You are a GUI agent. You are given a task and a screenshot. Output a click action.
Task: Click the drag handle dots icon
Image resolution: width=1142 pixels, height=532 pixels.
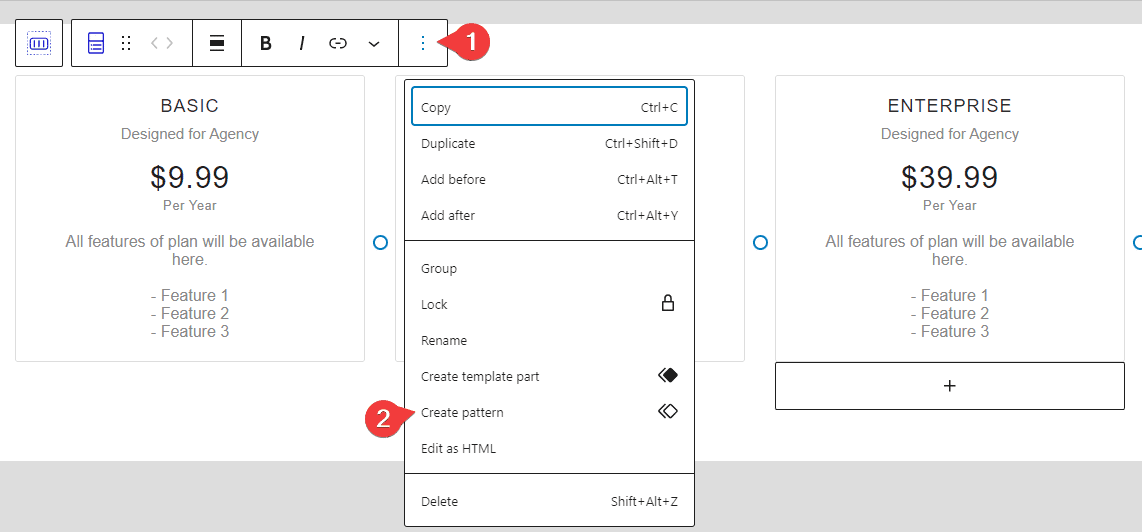click(126, 43)
